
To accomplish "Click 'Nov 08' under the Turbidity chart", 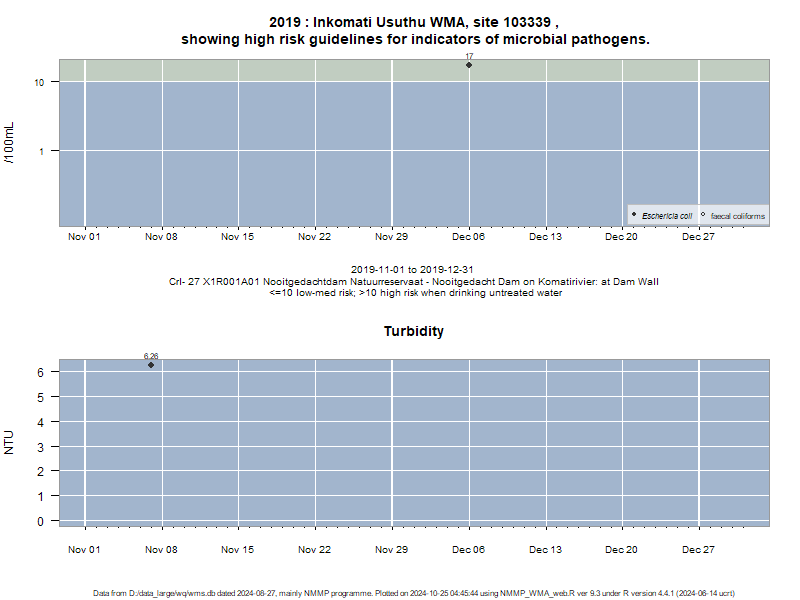I will tap(161, 549).
